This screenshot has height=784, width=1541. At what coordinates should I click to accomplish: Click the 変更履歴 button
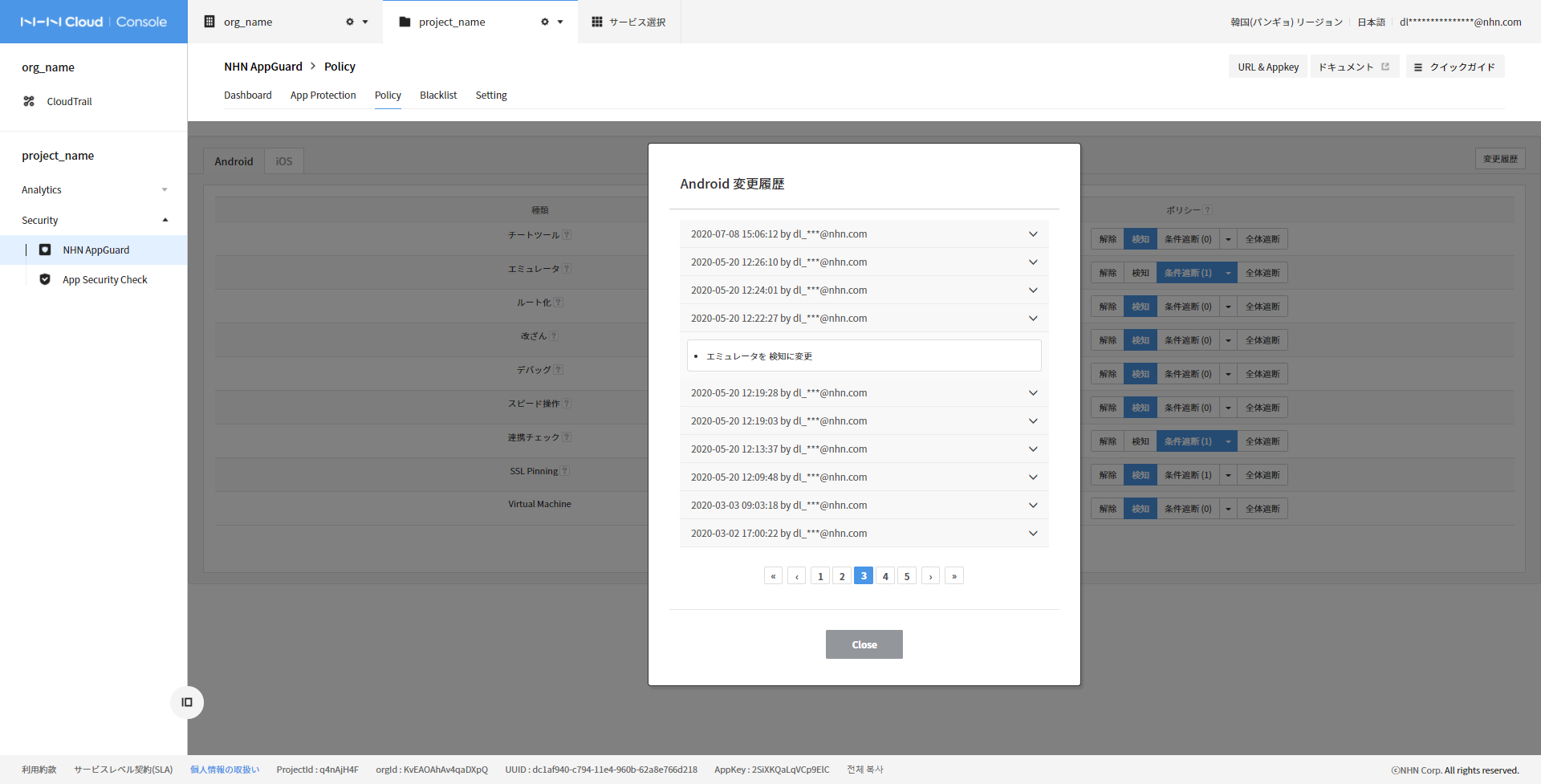pyautogui.click(x=1500, y=159)
